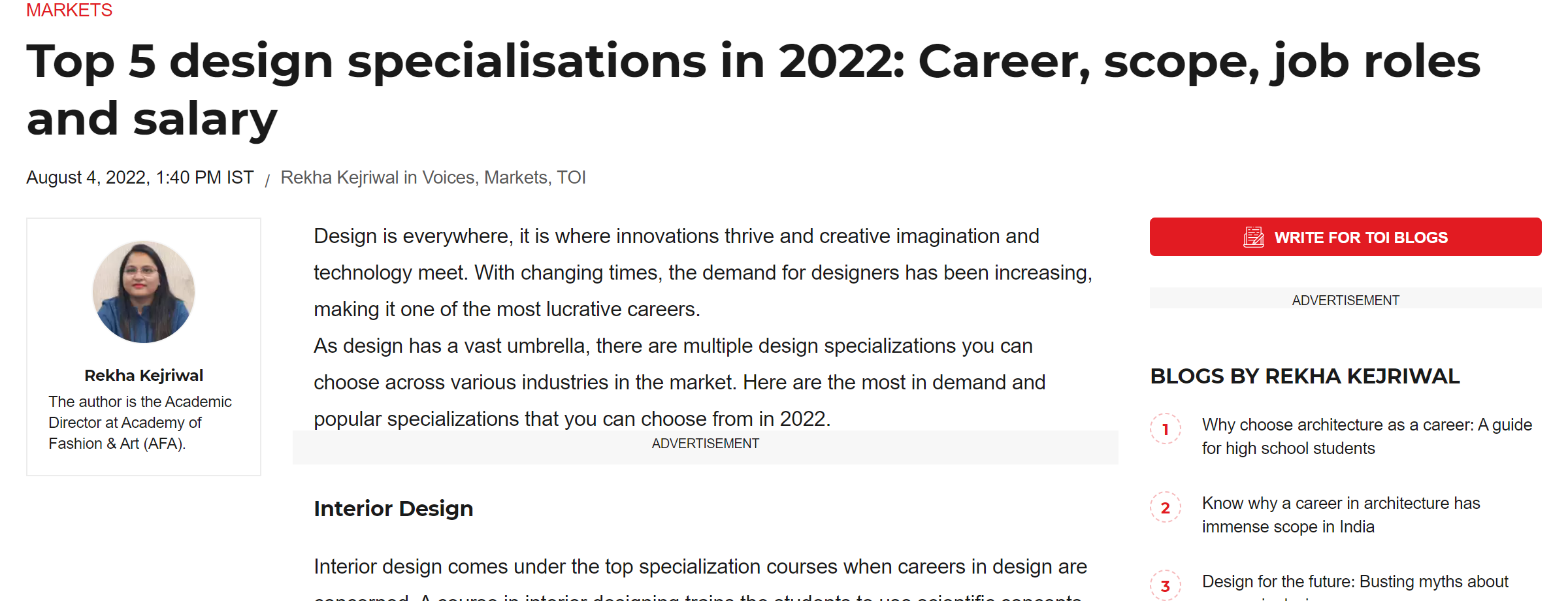Open the Voices link in byline

point(448,178)
